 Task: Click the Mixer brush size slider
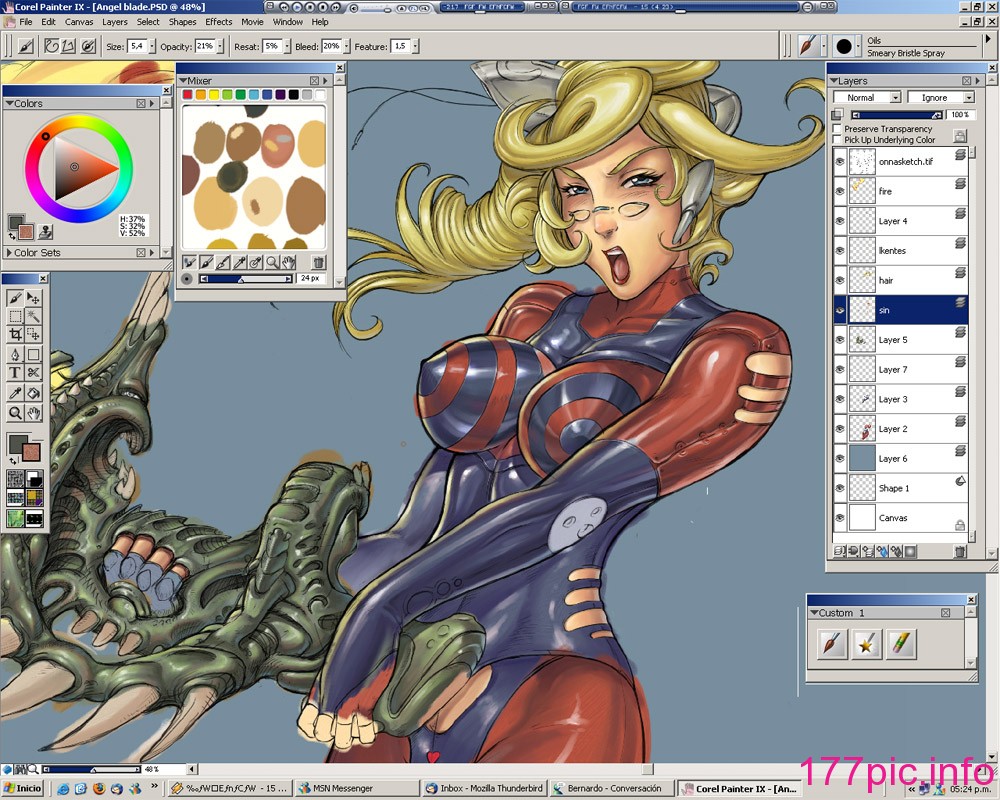click(x=246, y=279)
